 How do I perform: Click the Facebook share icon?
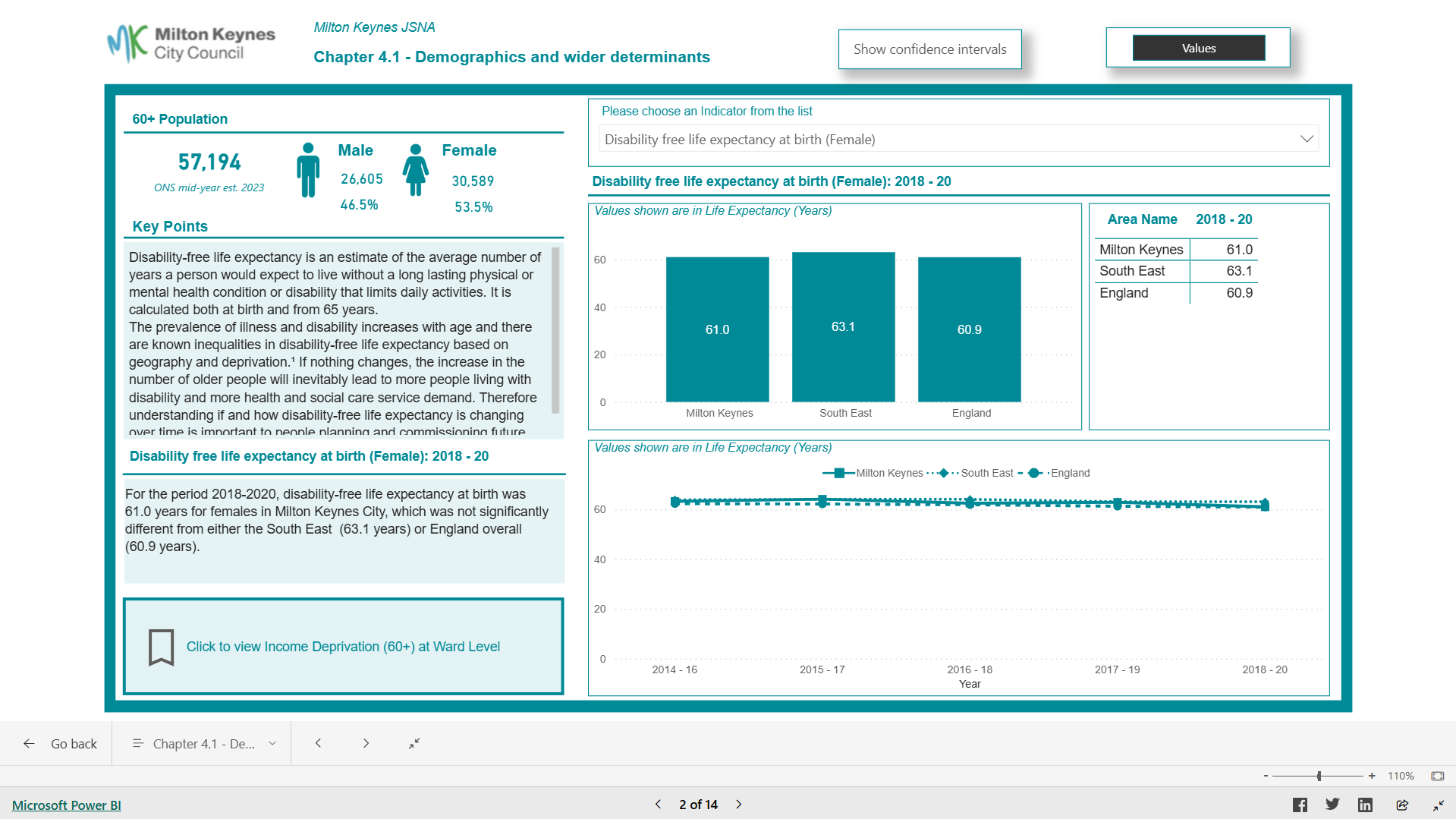click(1300, 805)
